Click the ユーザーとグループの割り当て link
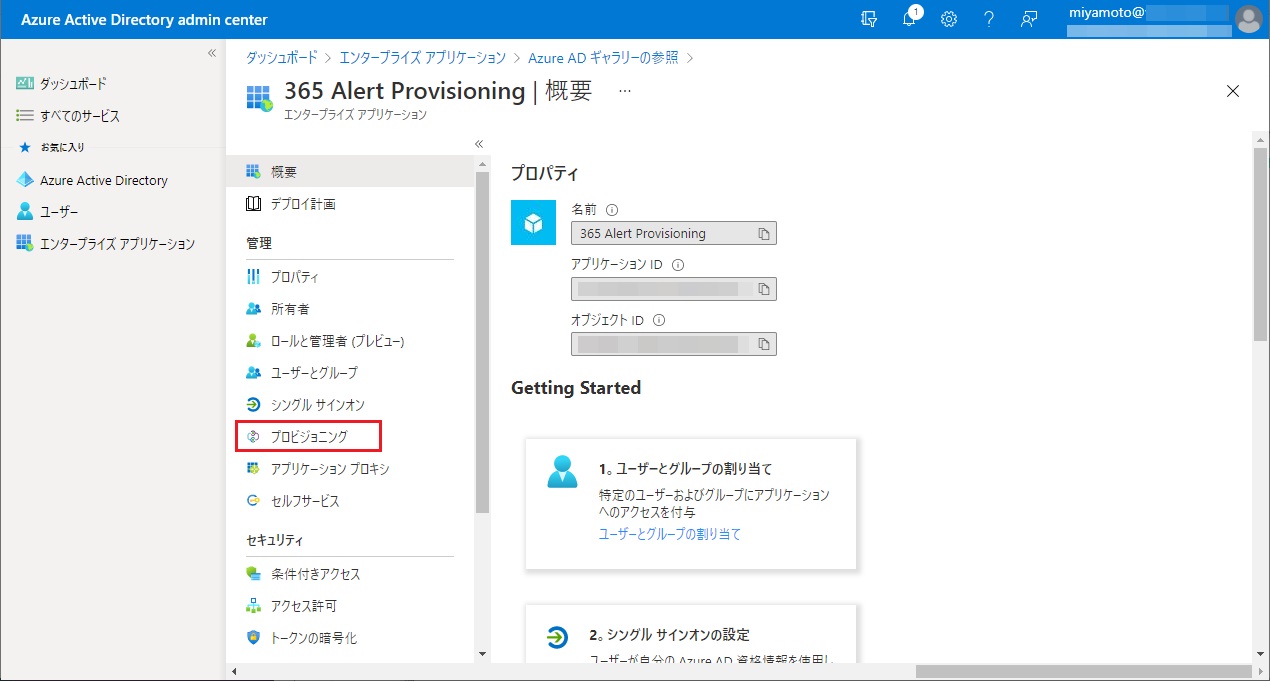The height and width of the screenshot is (682, 1270). click(669, 534)
